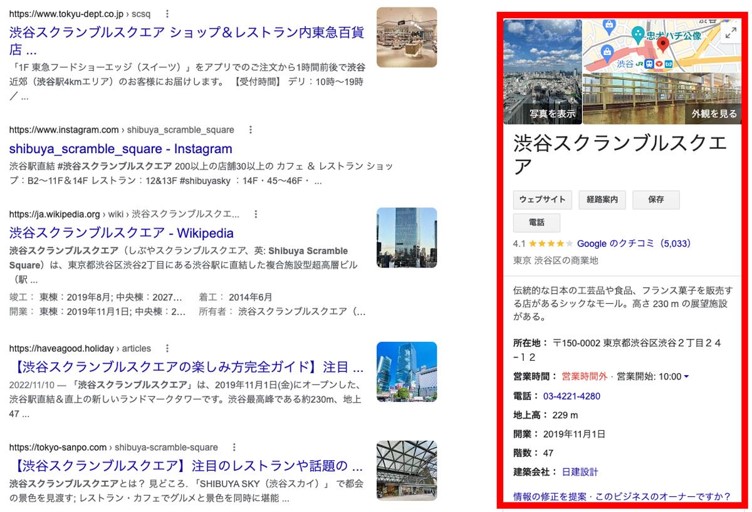Click the Tokyu department store result thumbnail
This screenshot has width=752, height=512.
407,37
